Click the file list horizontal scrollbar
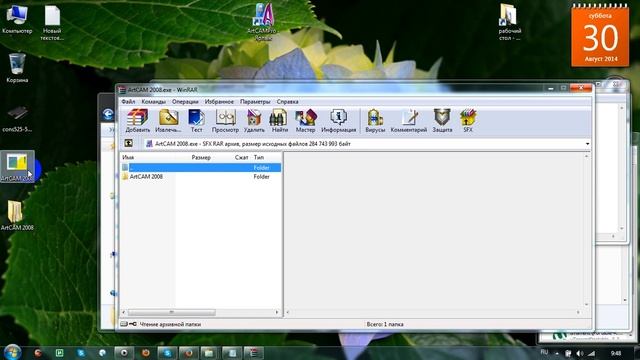Viewport: 640px width, 360px height. [x=200, y=312]
